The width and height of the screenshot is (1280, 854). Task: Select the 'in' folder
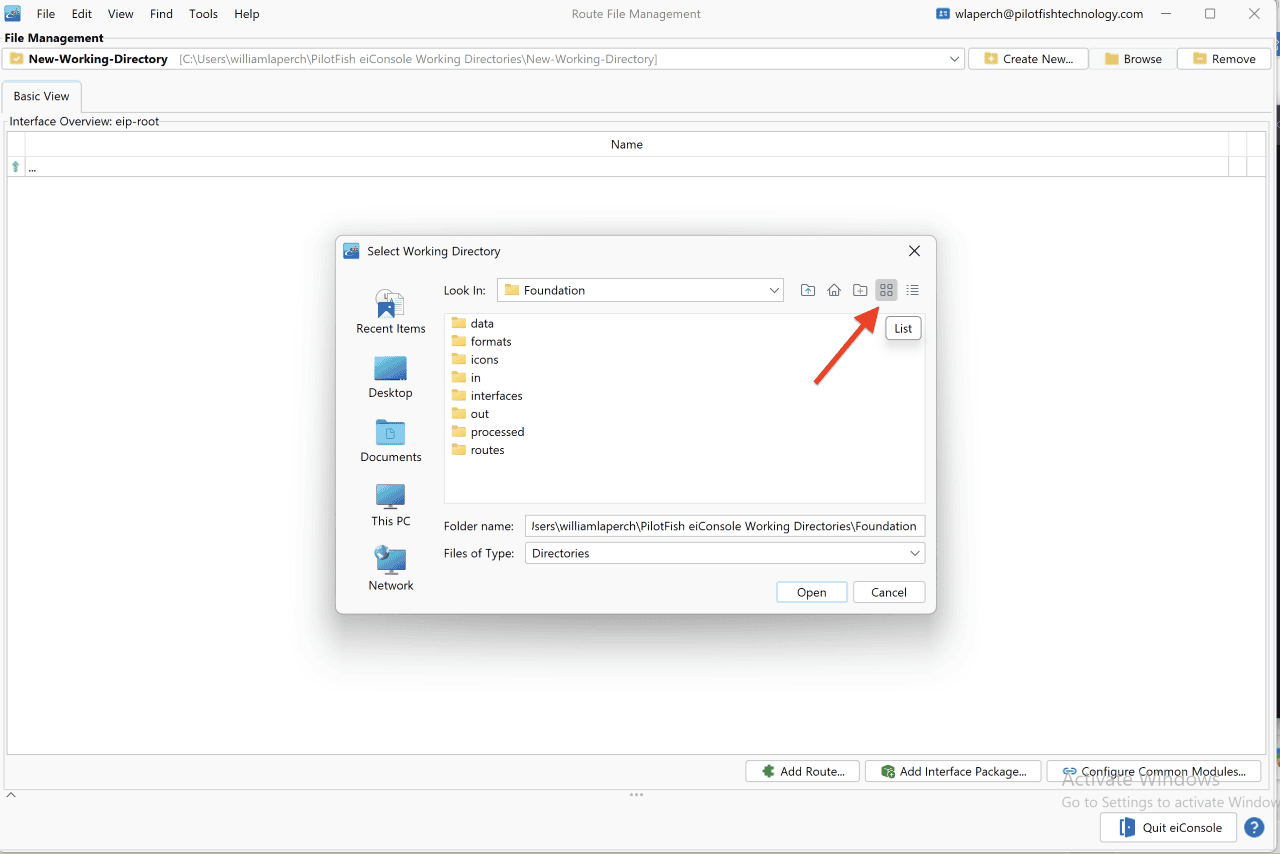(466, 377)
